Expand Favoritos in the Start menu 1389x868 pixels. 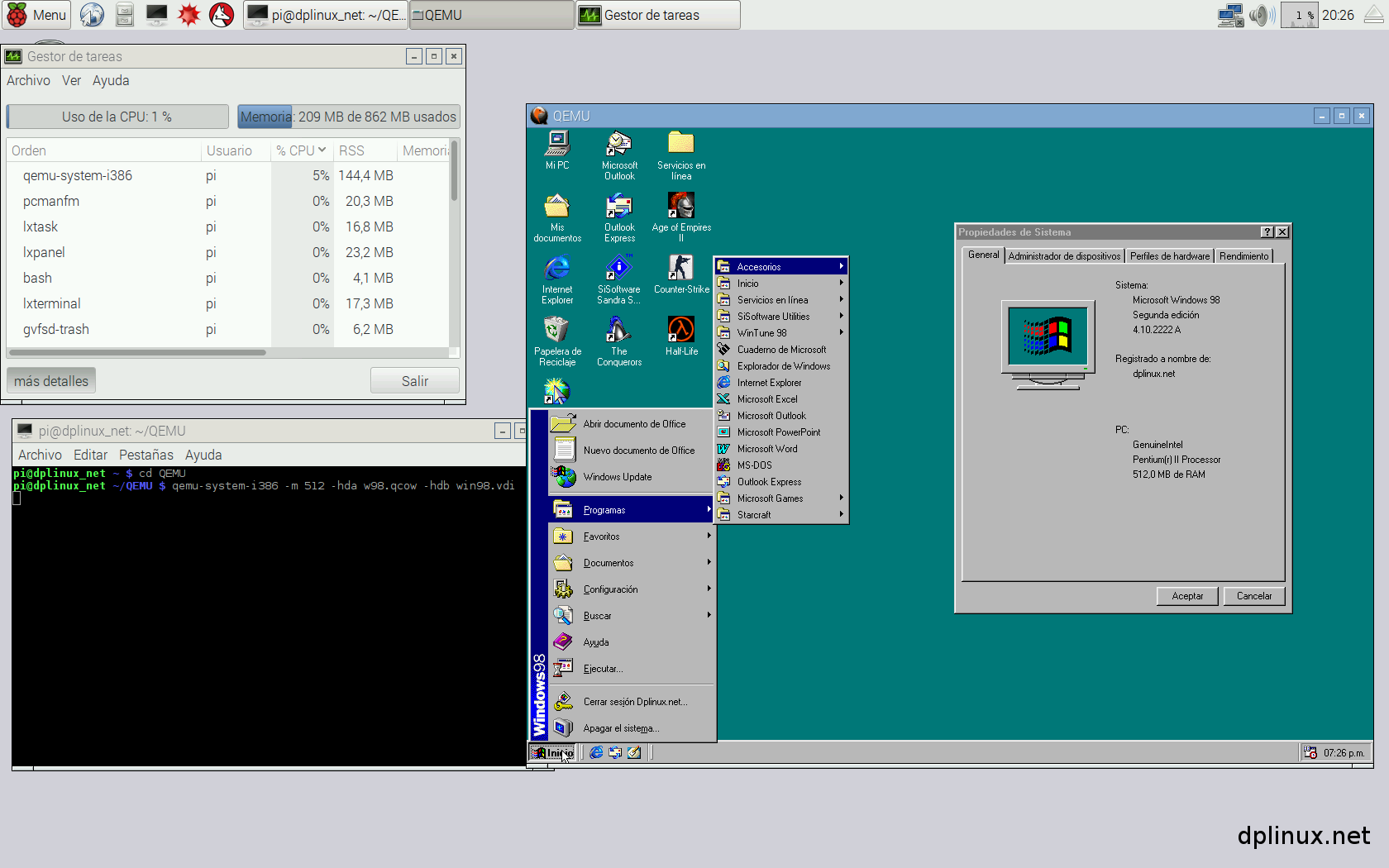point(632,537)
